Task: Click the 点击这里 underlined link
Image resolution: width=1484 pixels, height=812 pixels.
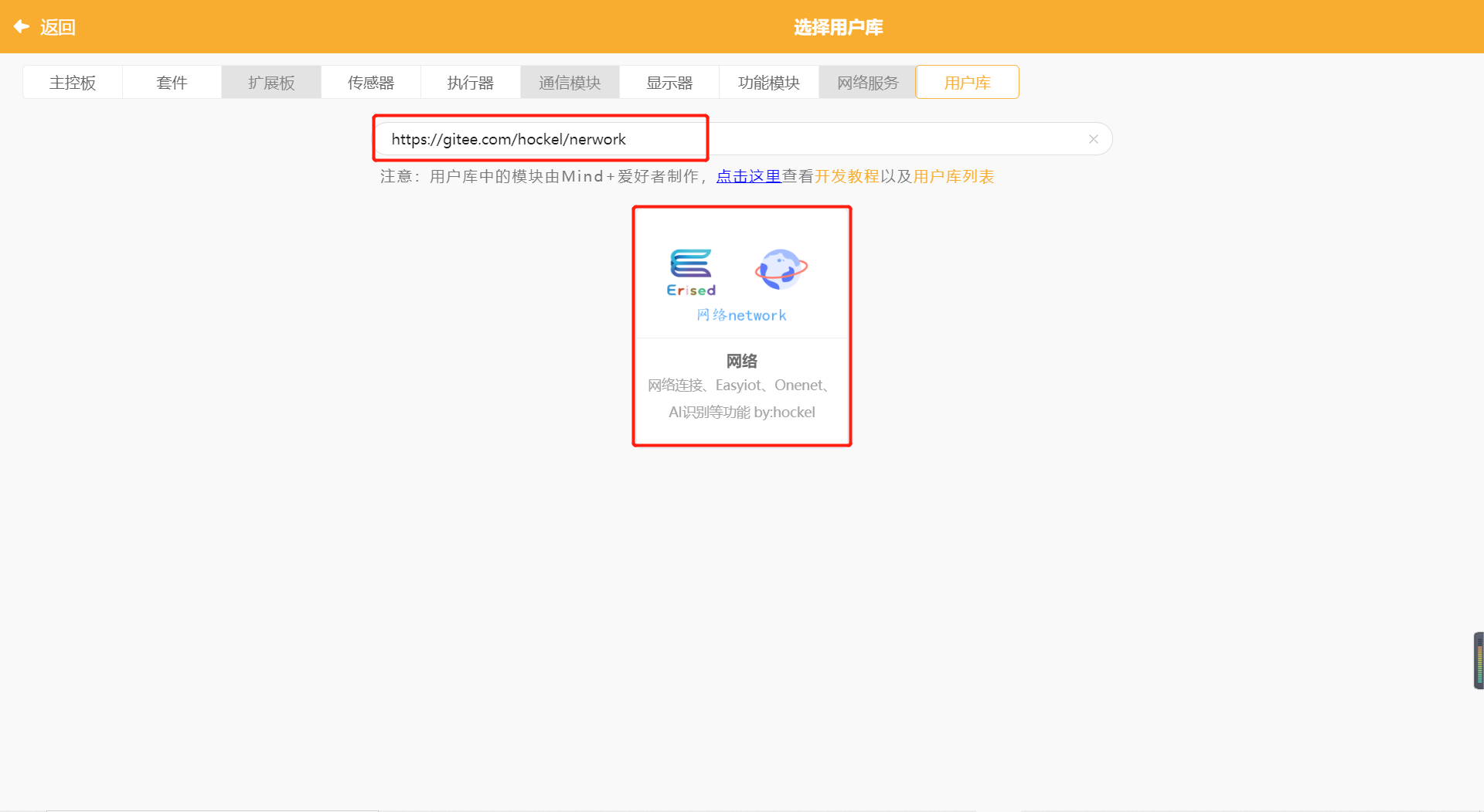Action: point(747,176)
